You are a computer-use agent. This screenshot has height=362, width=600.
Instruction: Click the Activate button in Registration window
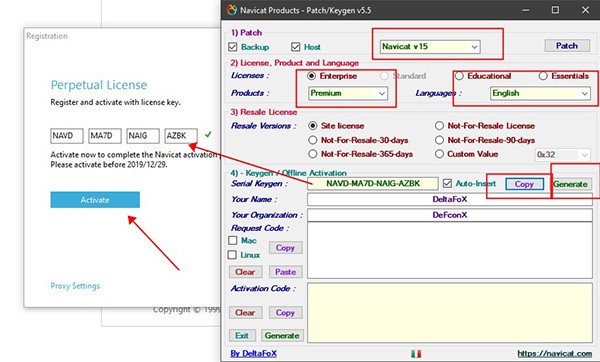(95, 200)
